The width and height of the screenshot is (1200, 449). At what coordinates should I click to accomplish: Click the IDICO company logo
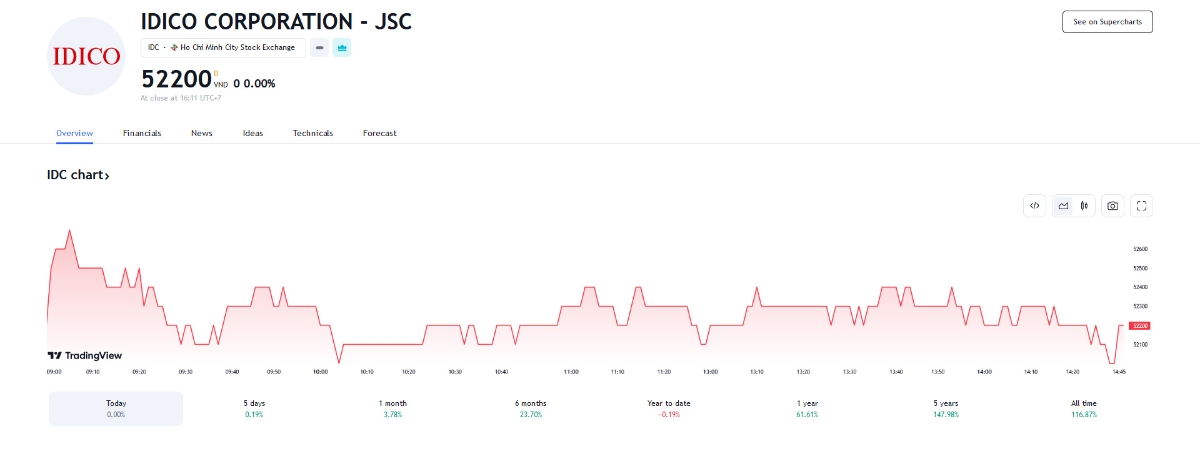87,56
